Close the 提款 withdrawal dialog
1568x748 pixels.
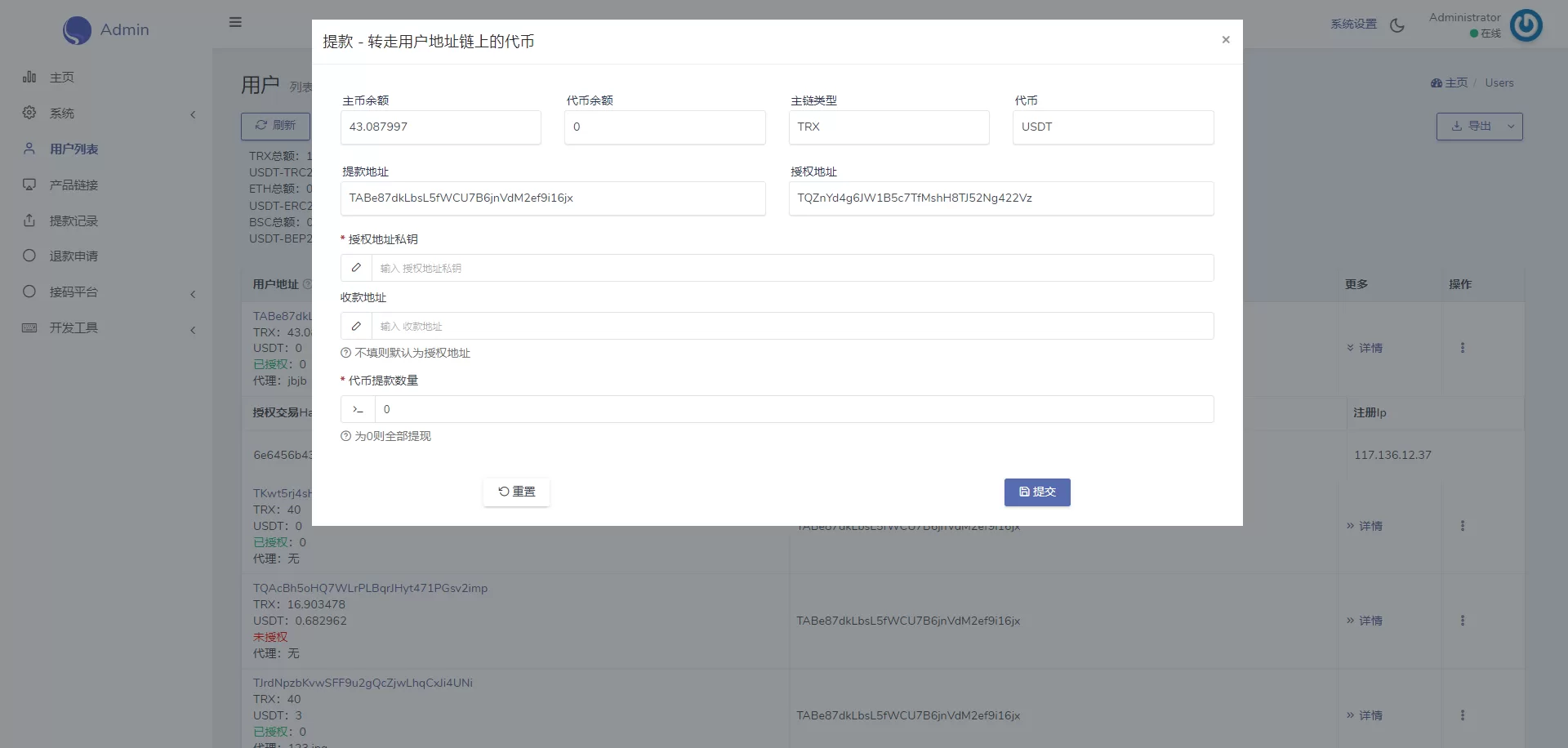1225,40
